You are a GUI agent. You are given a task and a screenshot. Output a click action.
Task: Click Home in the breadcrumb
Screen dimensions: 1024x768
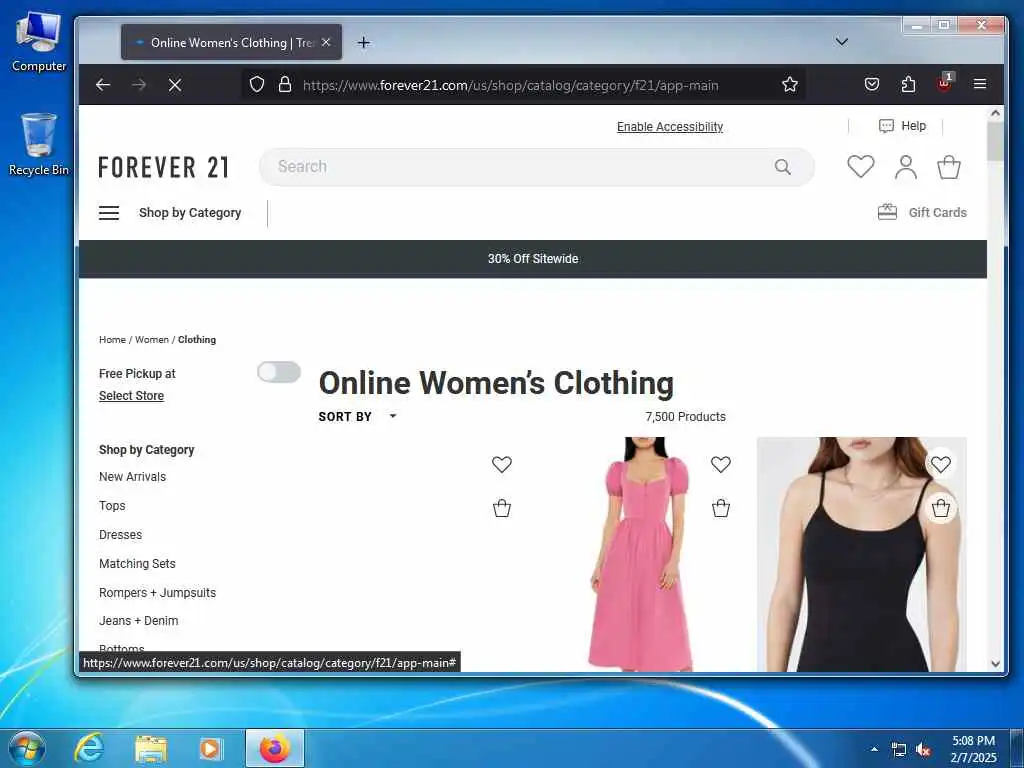(112, 340)
